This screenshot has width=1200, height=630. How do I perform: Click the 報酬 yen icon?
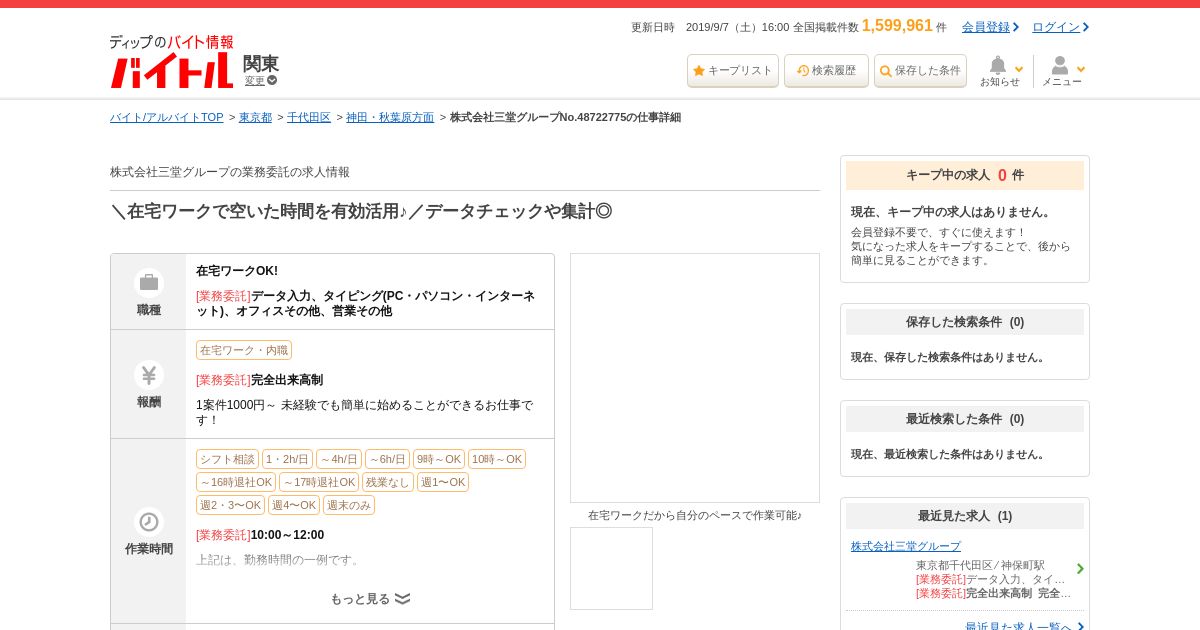click(x=149, y=375)
